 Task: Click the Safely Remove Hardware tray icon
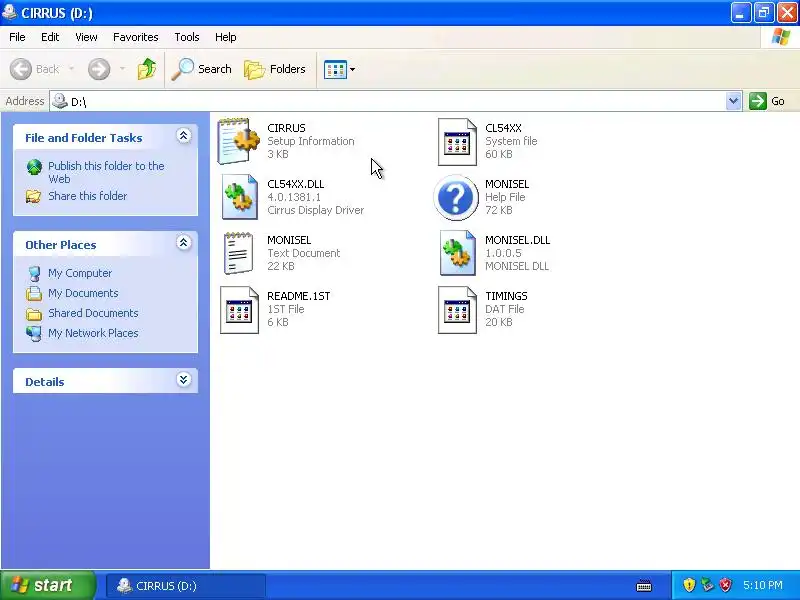tap(708, 585)
